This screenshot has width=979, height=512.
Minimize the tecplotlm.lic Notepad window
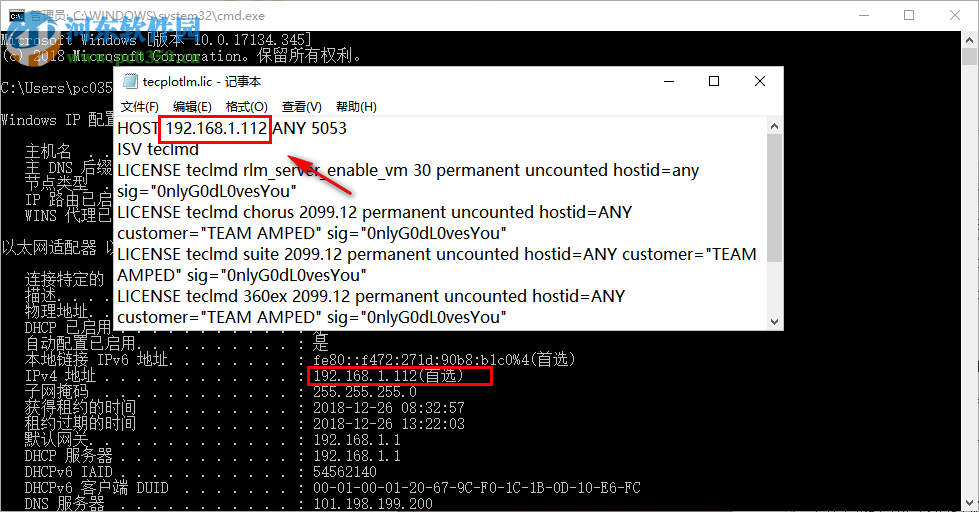669,81
